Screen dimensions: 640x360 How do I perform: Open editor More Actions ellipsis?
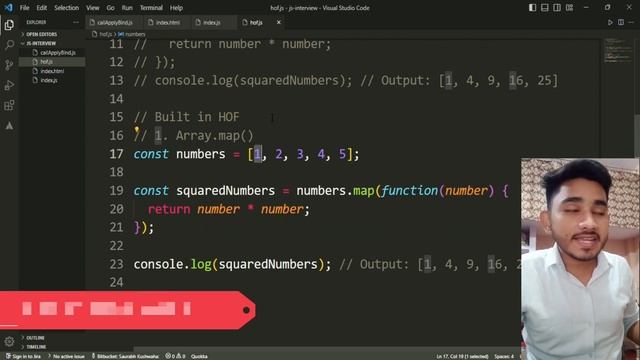point(631,22)
